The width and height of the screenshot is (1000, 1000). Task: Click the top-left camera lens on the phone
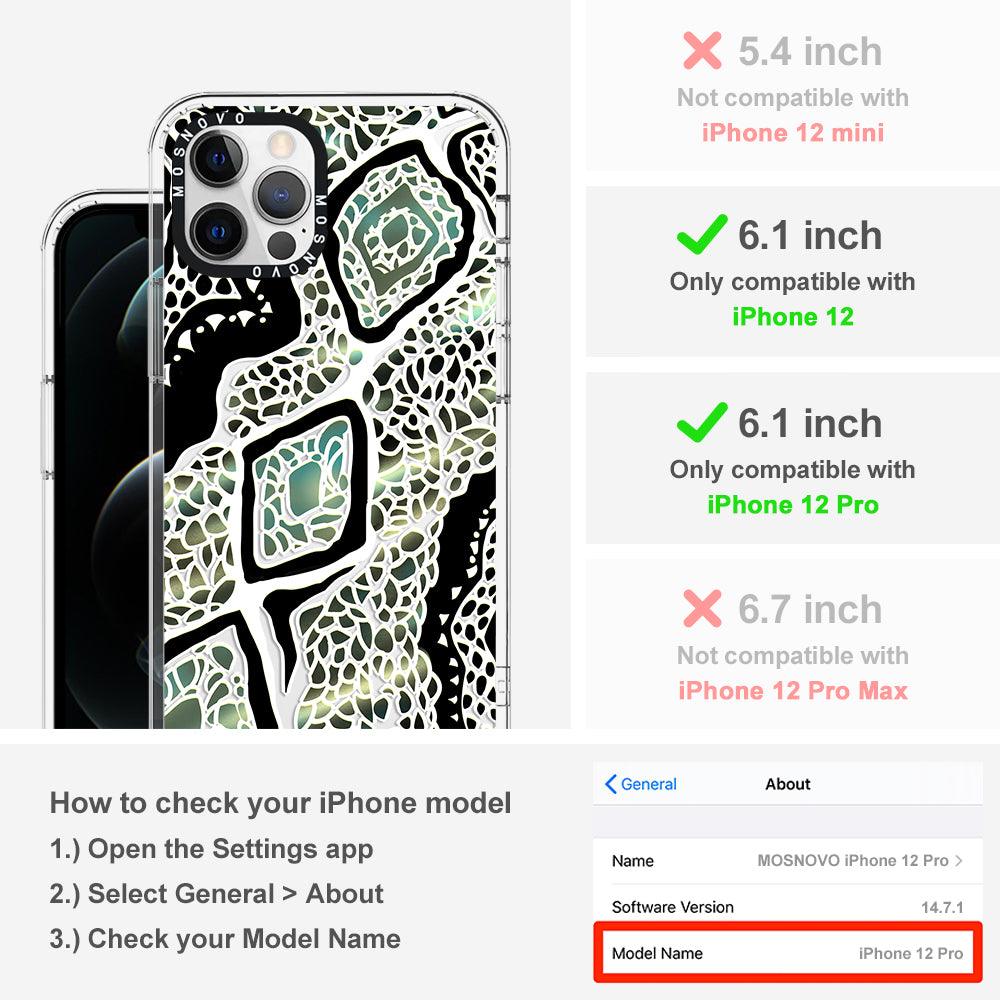click(x=218, y=159)
